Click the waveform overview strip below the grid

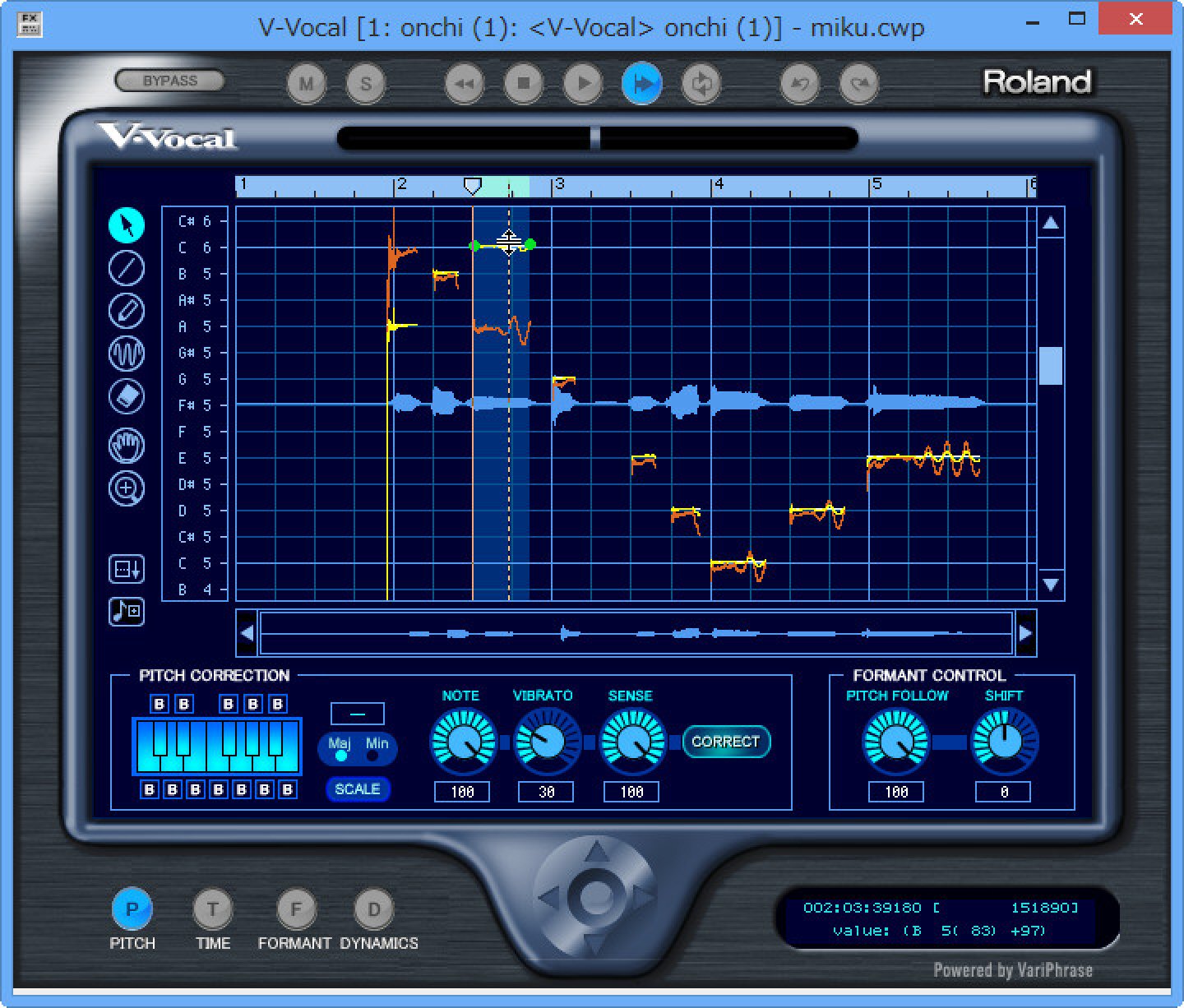(x=636, y=633)
